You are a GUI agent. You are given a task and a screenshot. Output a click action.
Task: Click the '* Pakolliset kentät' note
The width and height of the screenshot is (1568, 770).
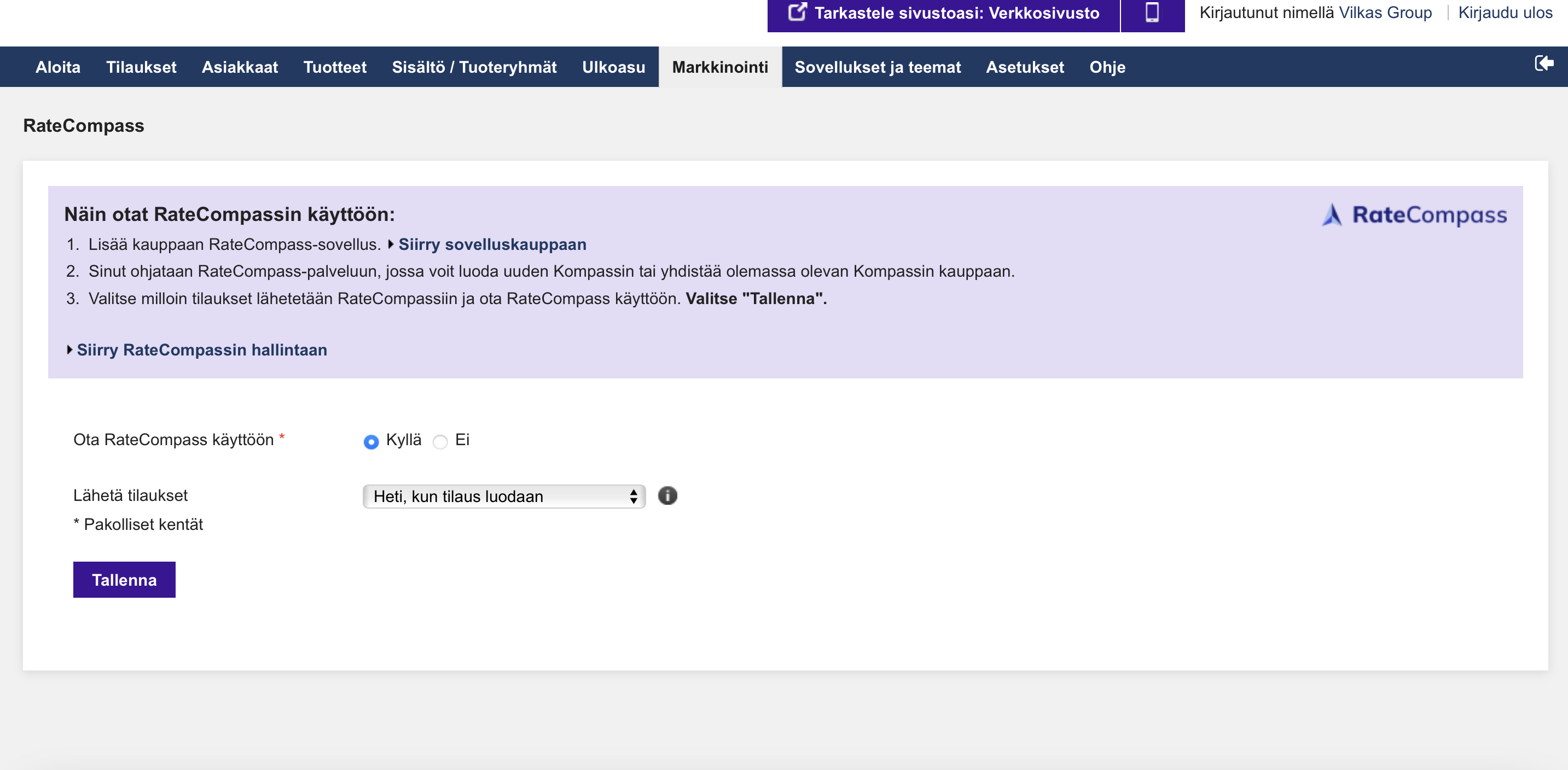(x=138, y=524)
